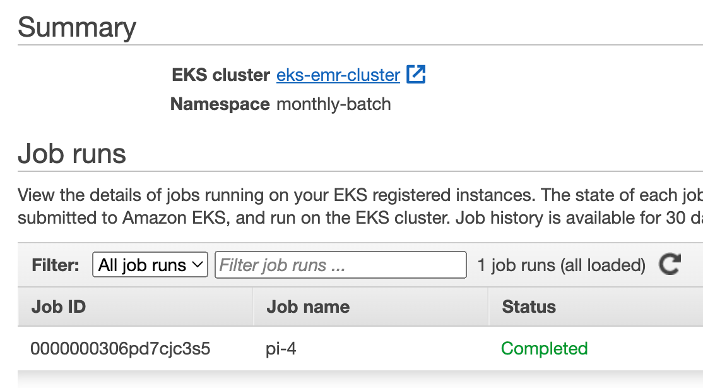Sort by Job ID column header

click(x=58, y=307)
